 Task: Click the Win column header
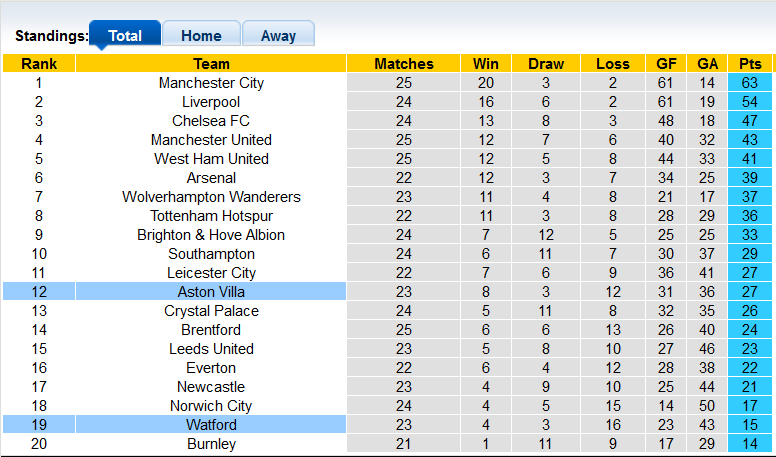tap(486, 64)
